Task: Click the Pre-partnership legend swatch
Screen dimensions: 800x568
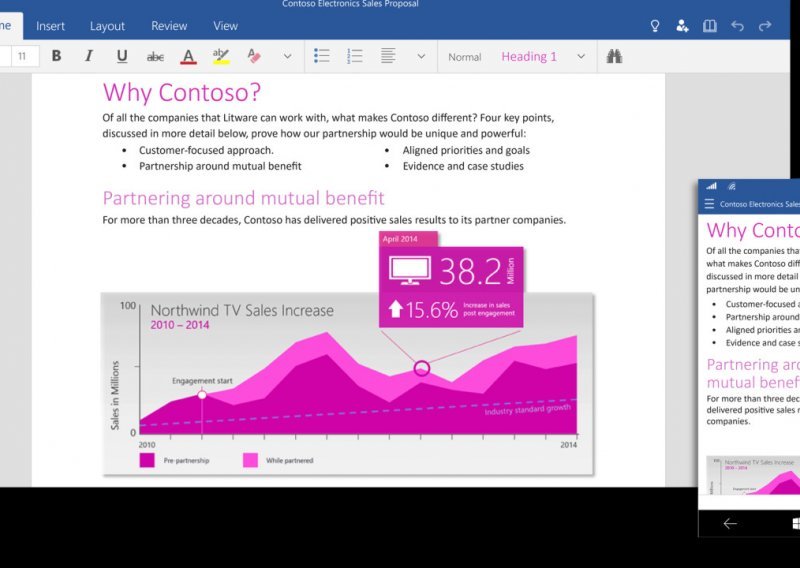Action: coord(147,460)
